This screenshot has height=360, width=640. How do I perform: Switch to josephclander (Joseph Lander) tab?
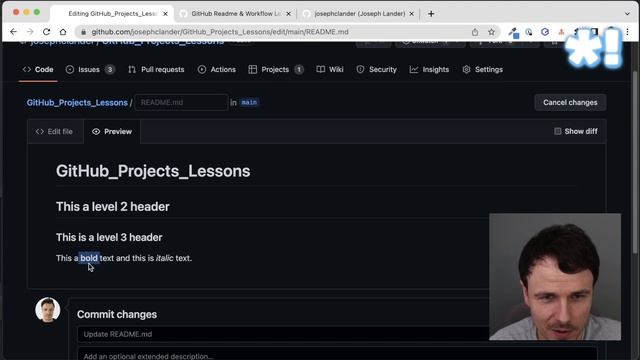(359, 14)
